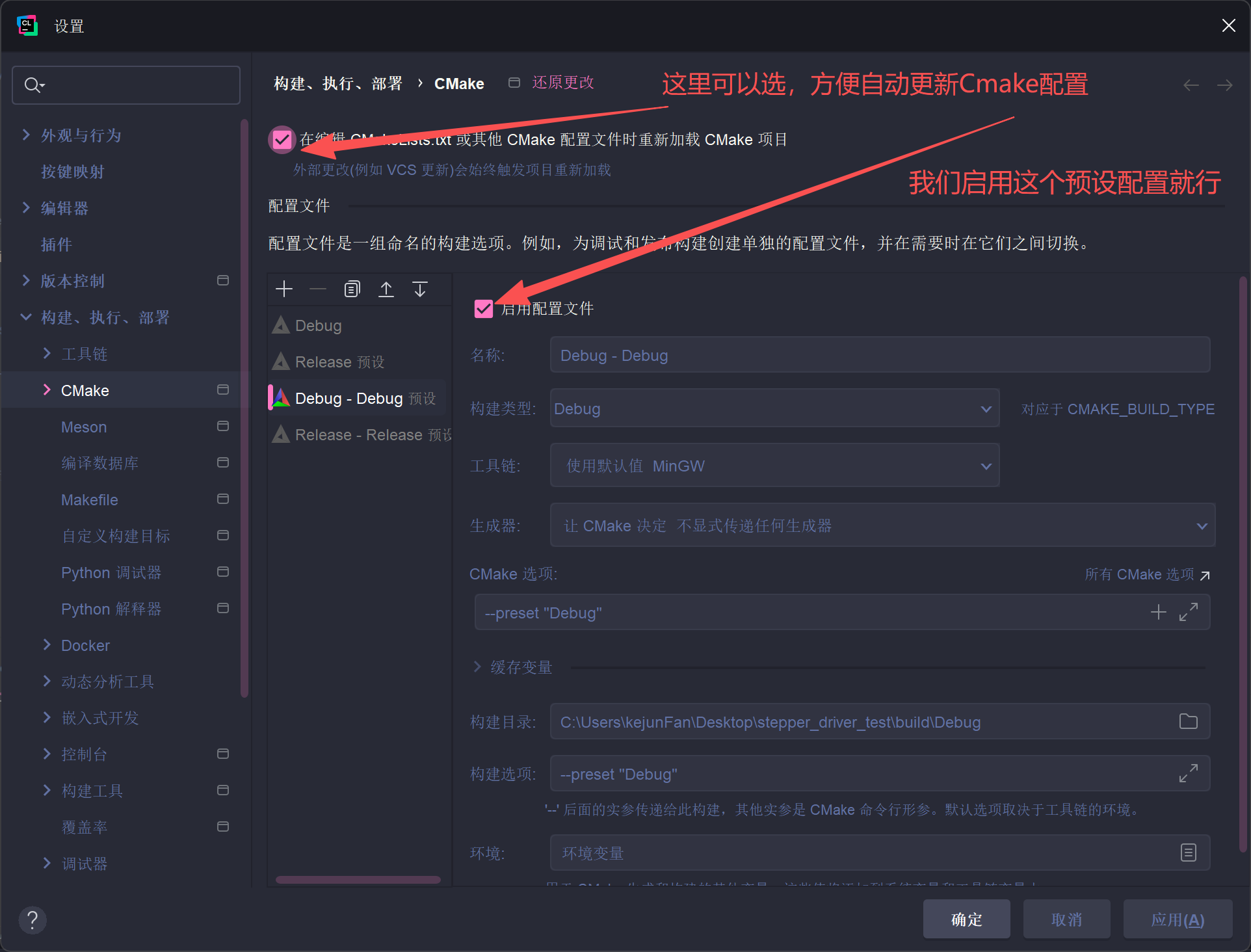This screenshot has height=952, width=1251.
Task: Toggle the 启用配置文件 checkbox
Action: pyautogui.click(x=484, y=308)
